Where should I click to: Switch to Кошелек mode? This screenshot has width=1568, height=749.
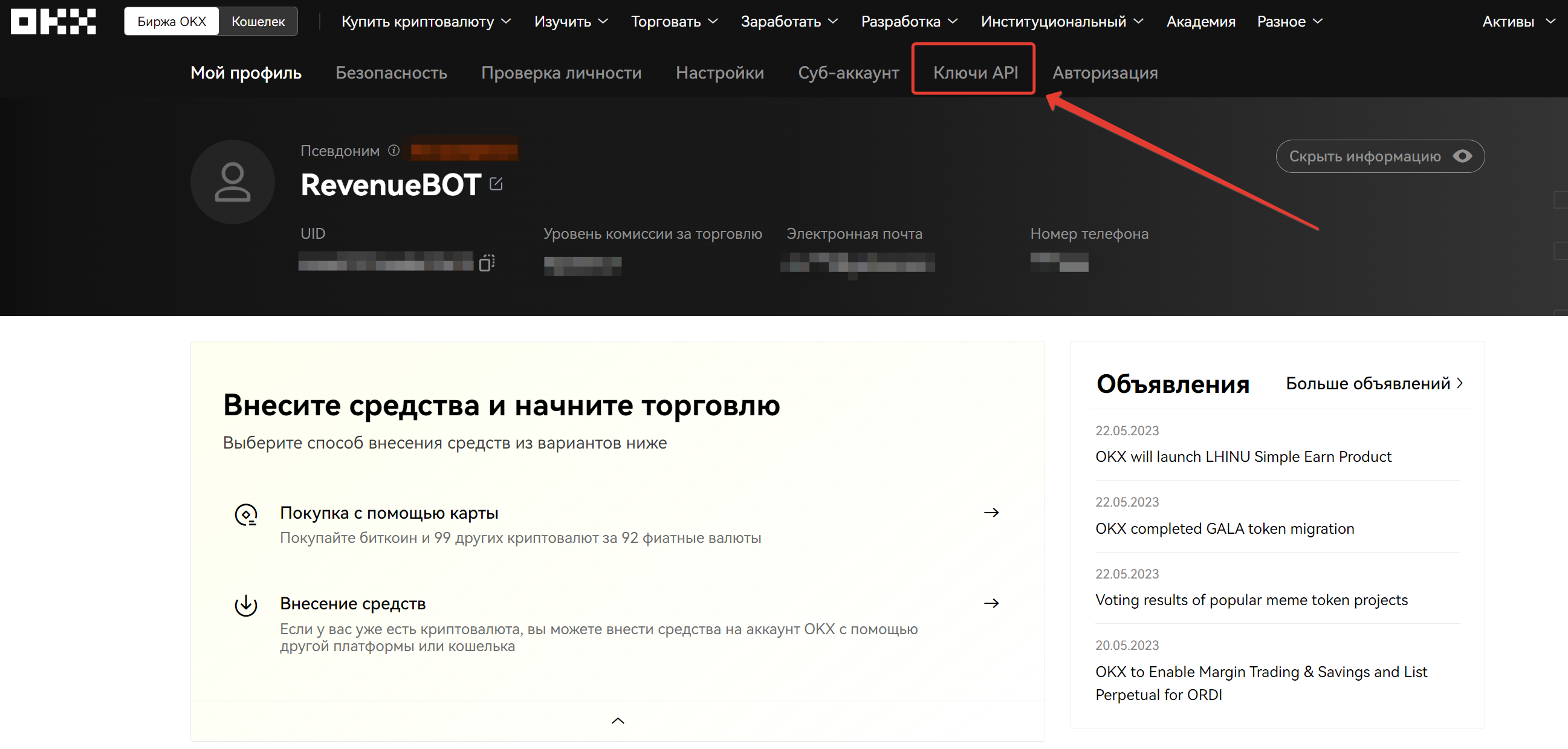pos(258,21)
